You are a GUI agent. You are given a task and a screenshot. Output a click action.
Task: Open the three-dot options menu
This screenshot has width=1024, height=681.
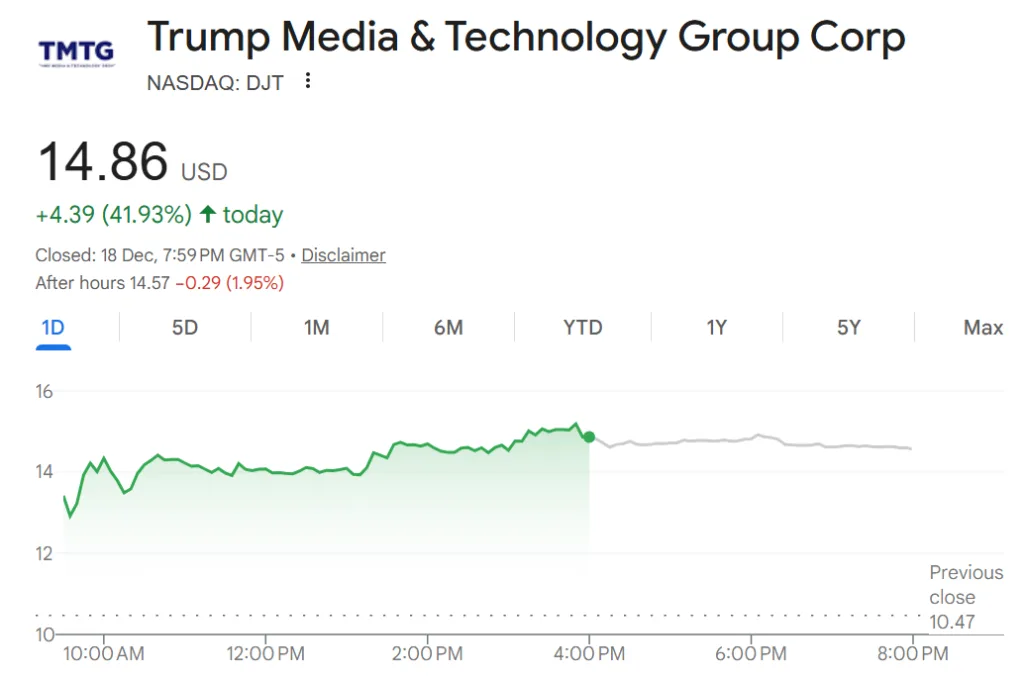point(307,81)
